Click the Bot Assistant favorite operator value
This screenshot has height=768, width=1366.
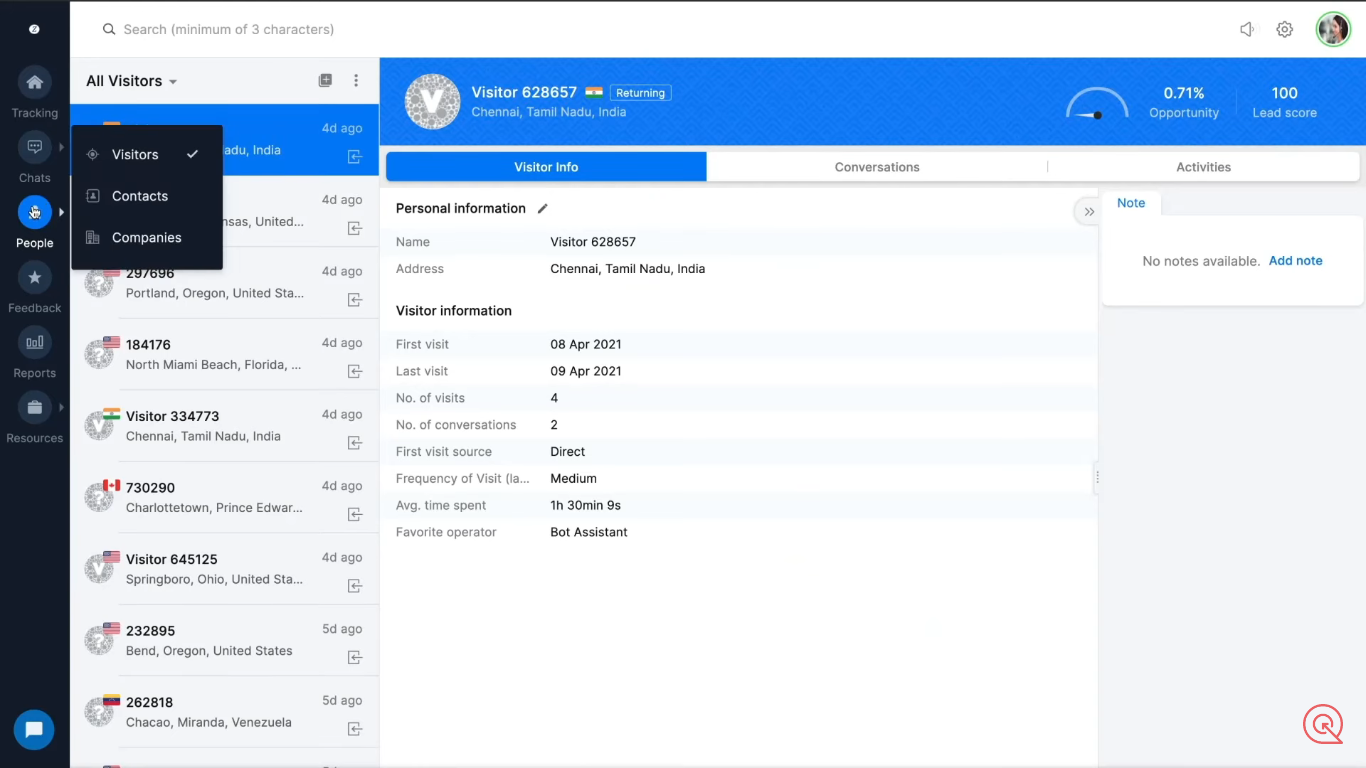click(x=589, y=532)
